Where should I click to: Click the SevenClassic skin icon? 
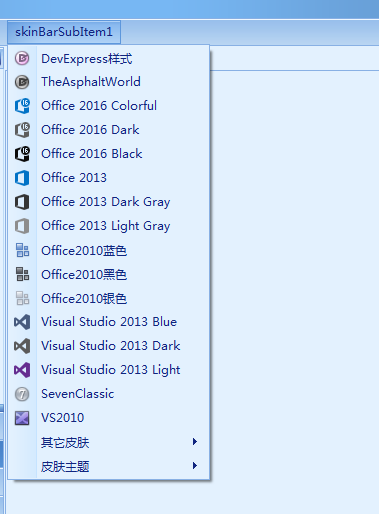pos(22,394)
